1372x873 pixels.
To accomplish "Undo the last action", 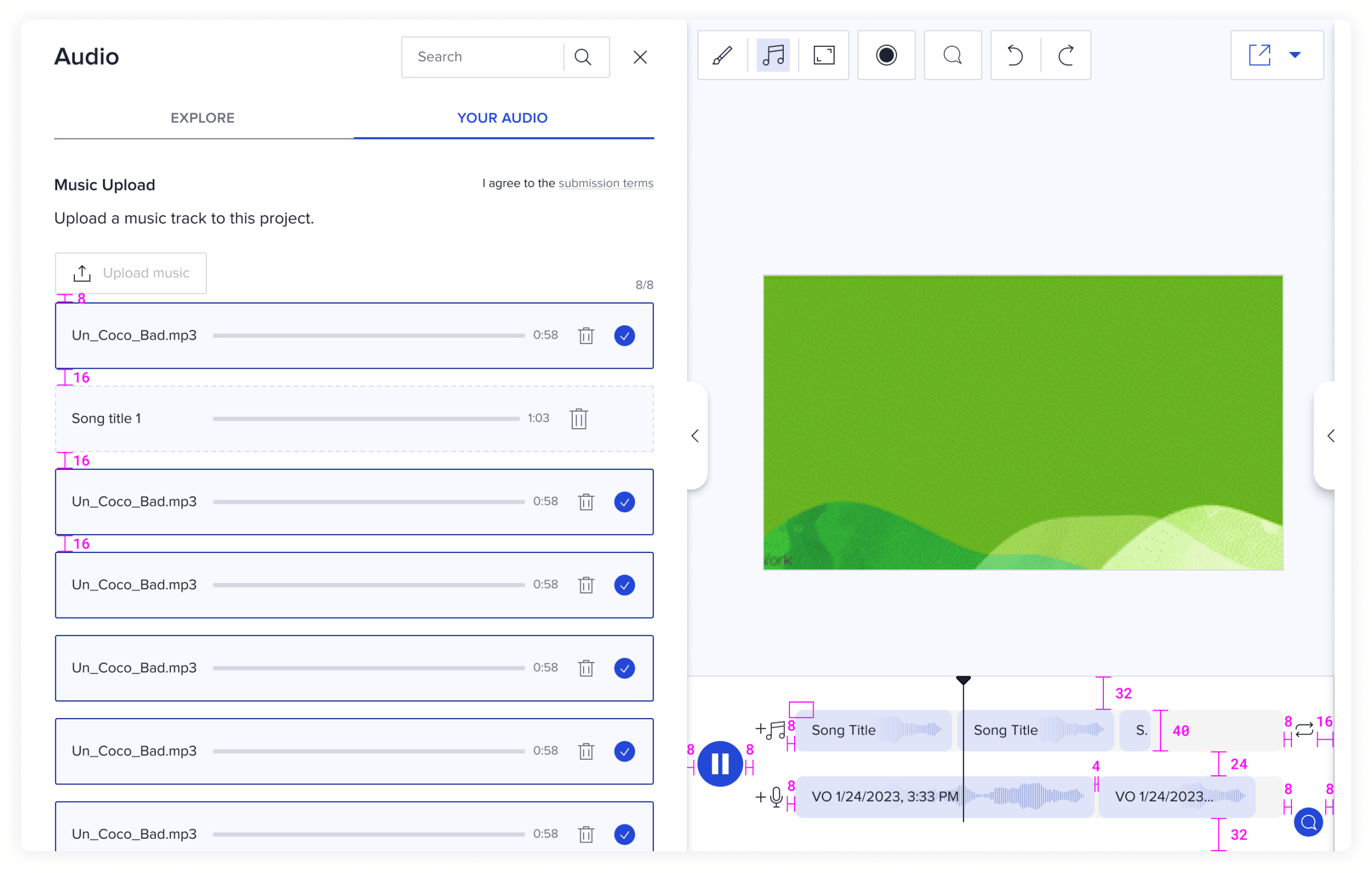I will point(1015,55).
